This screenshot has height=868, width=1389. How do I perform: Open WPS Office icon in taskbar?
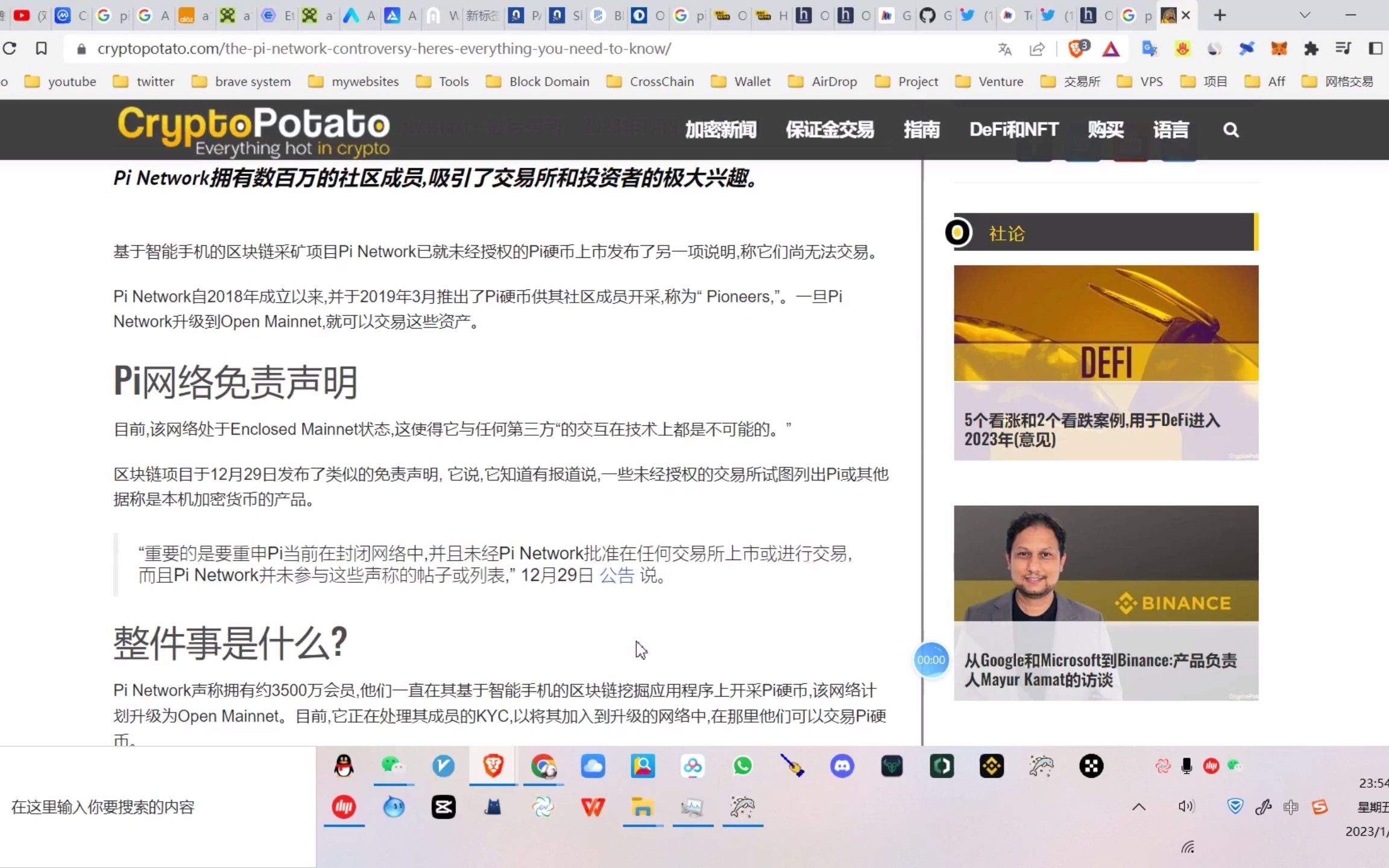[x=593, y=807]
